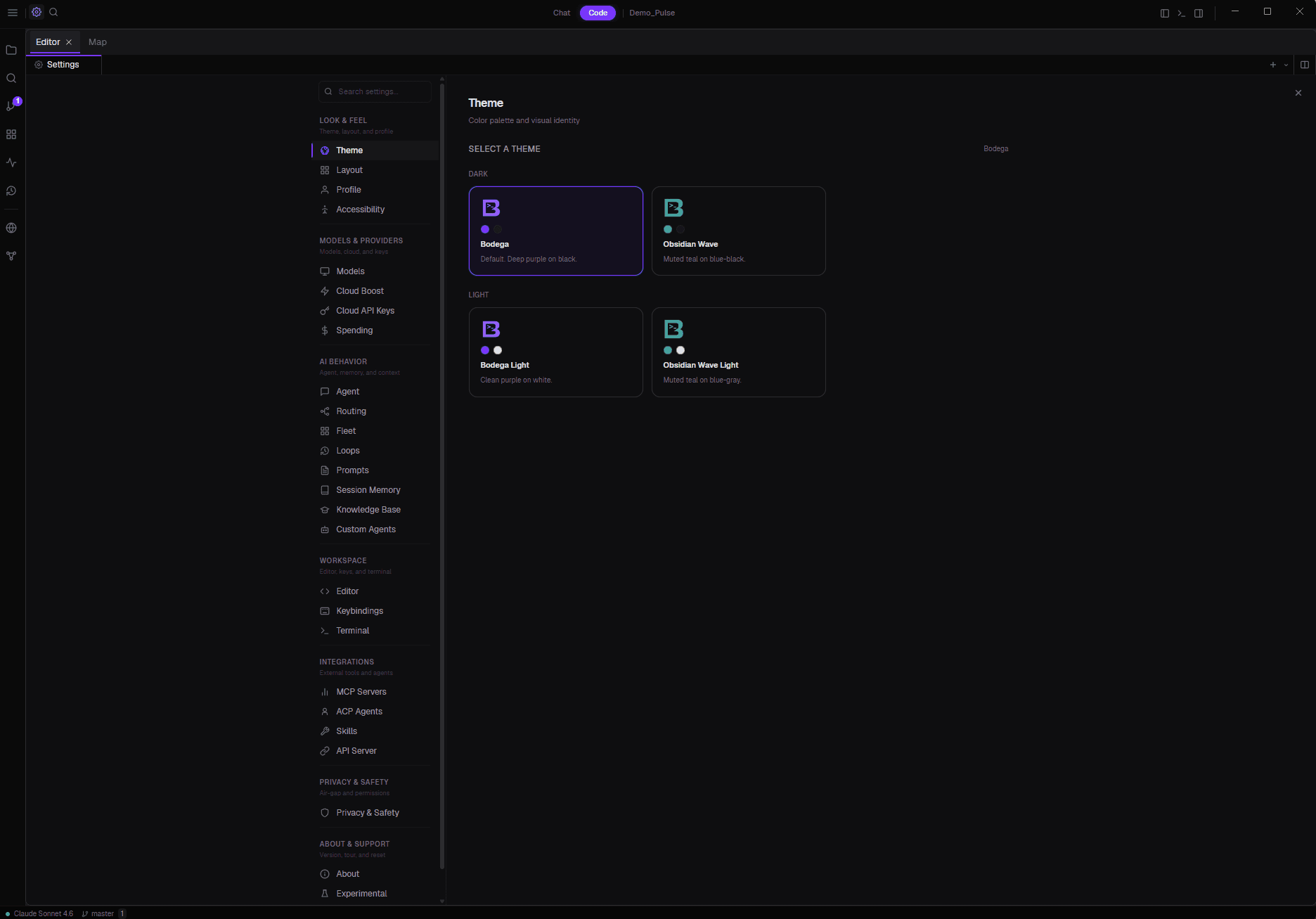Click the Demo_Pulse project name

click(652, 13)
